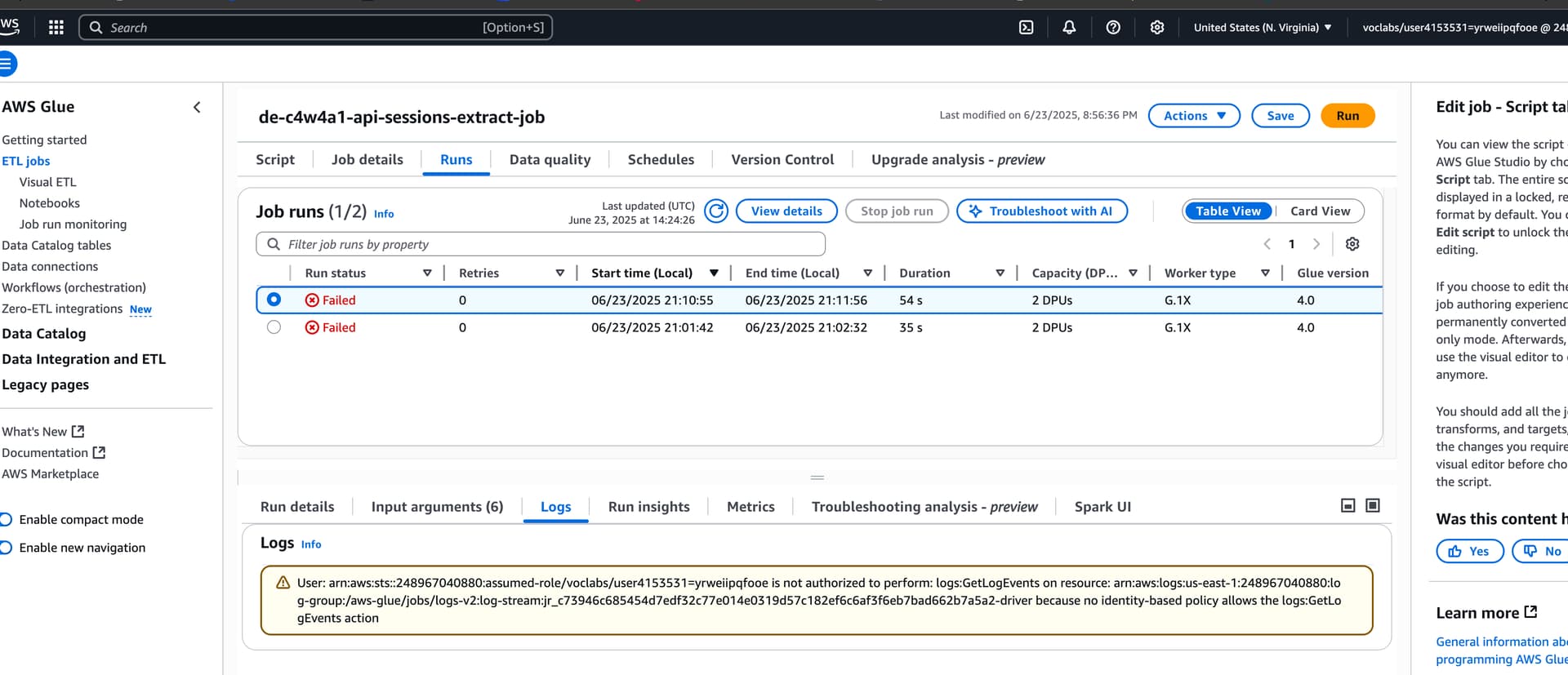Open the Metrics tab
1568x675 pixels.
[x=751, y=507]
